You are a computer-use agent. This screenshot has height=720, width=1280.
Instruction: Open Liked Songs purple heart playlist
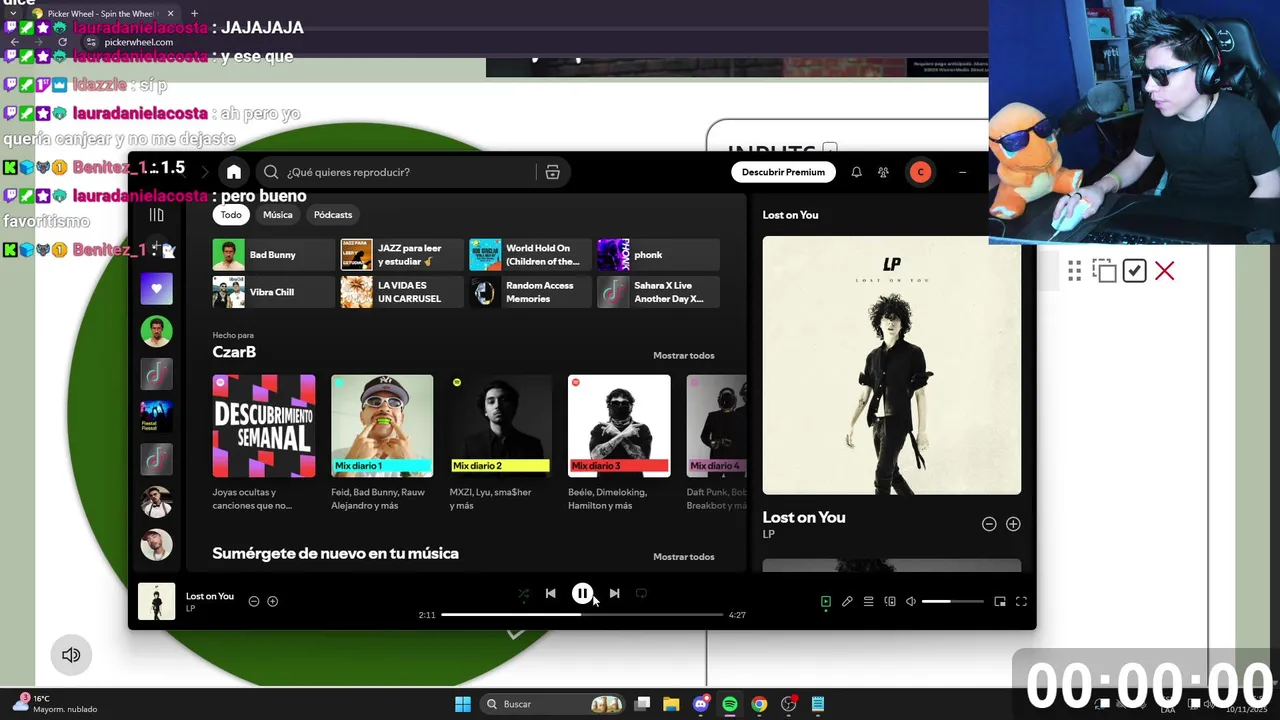(156, 289)
